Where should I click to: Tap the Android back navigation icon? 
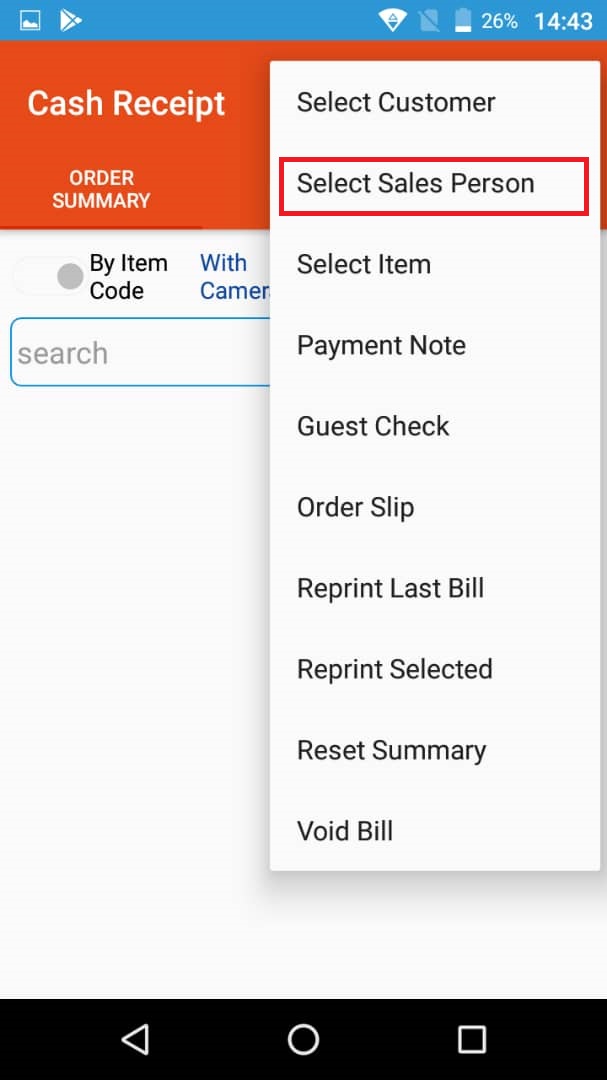click(x=135, y=1039)
